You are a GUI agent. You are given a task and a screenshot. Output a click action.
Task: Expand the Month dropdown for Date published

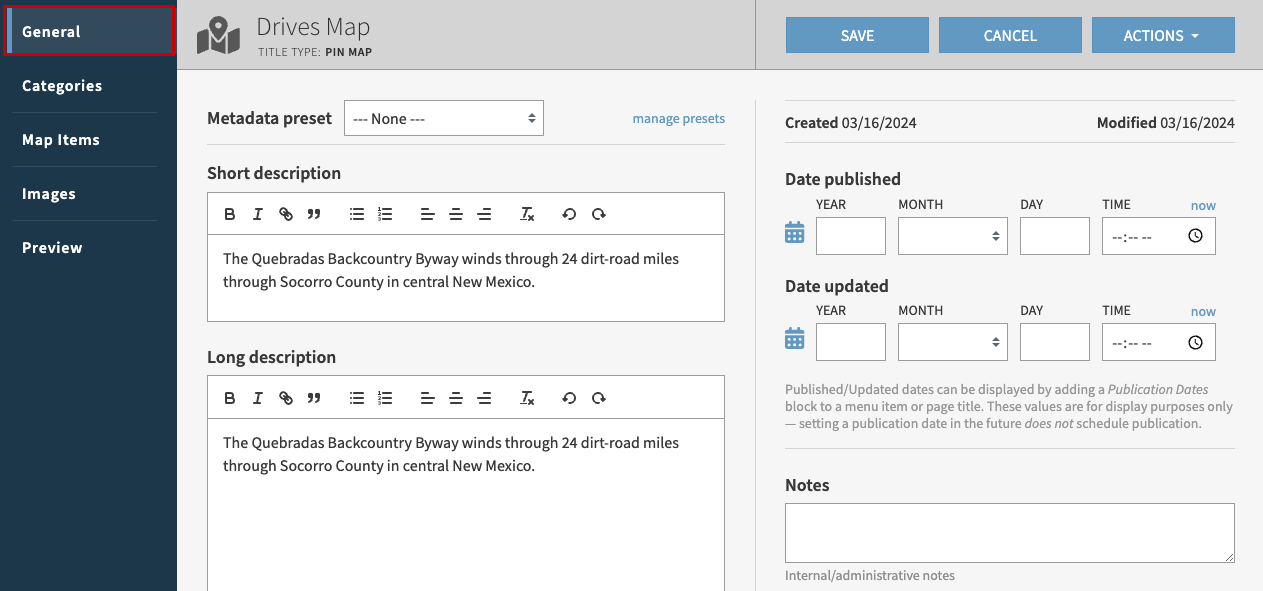pos(952,236)
